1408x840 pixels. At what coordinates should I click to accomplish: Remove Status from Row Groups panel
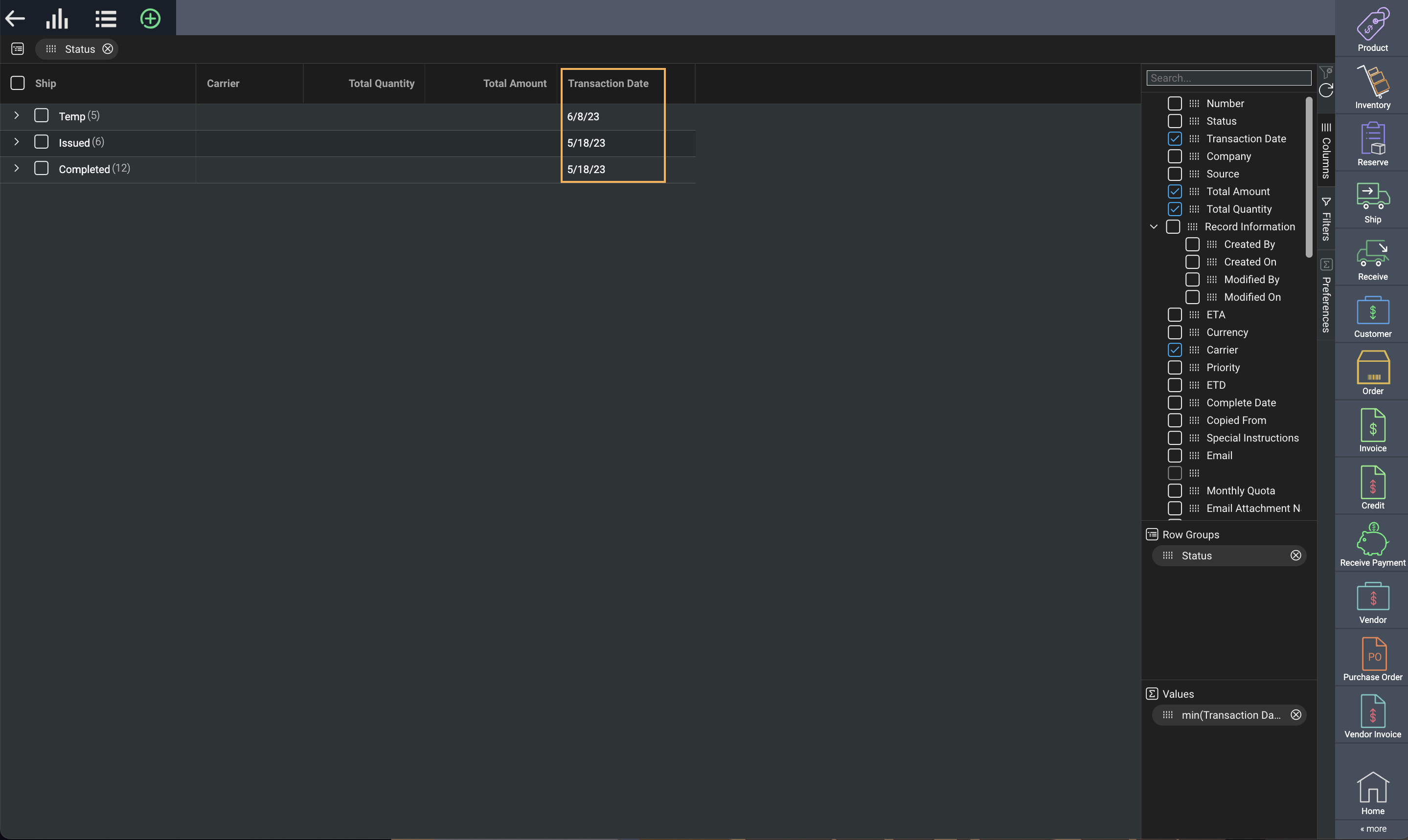point(1295,555)
